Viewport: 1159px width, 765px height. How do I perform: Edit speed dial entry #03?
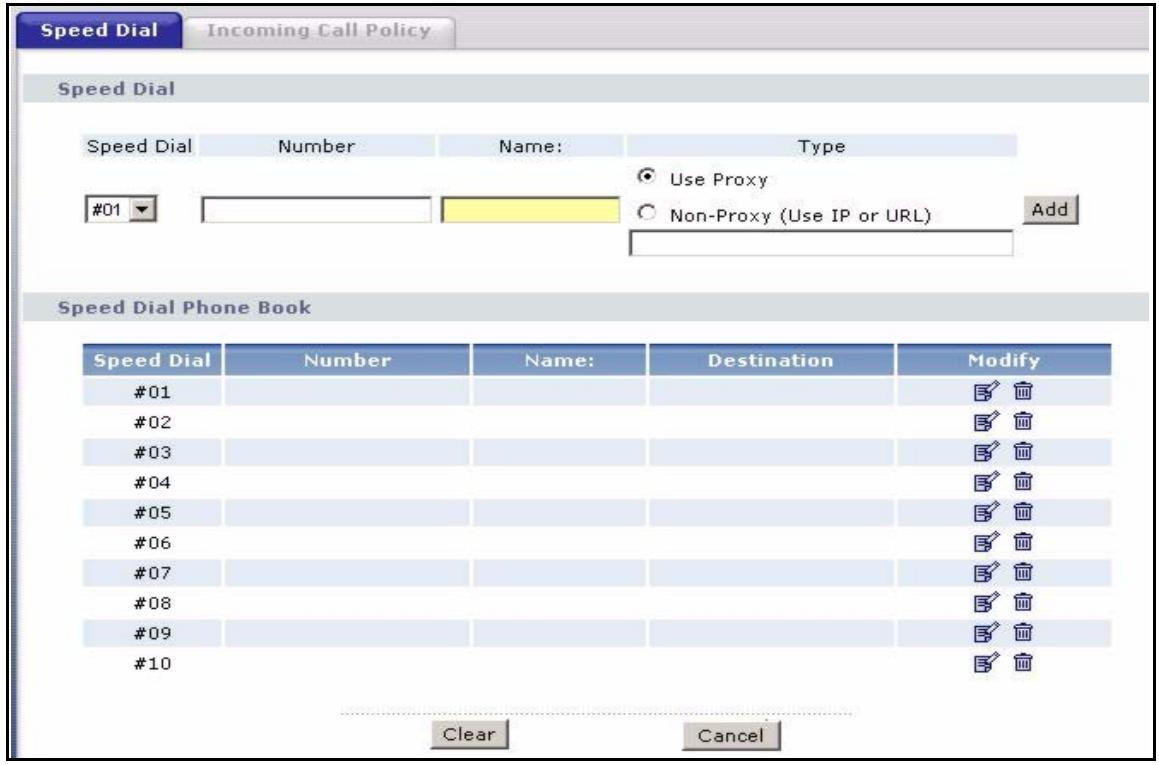[986, 451]
